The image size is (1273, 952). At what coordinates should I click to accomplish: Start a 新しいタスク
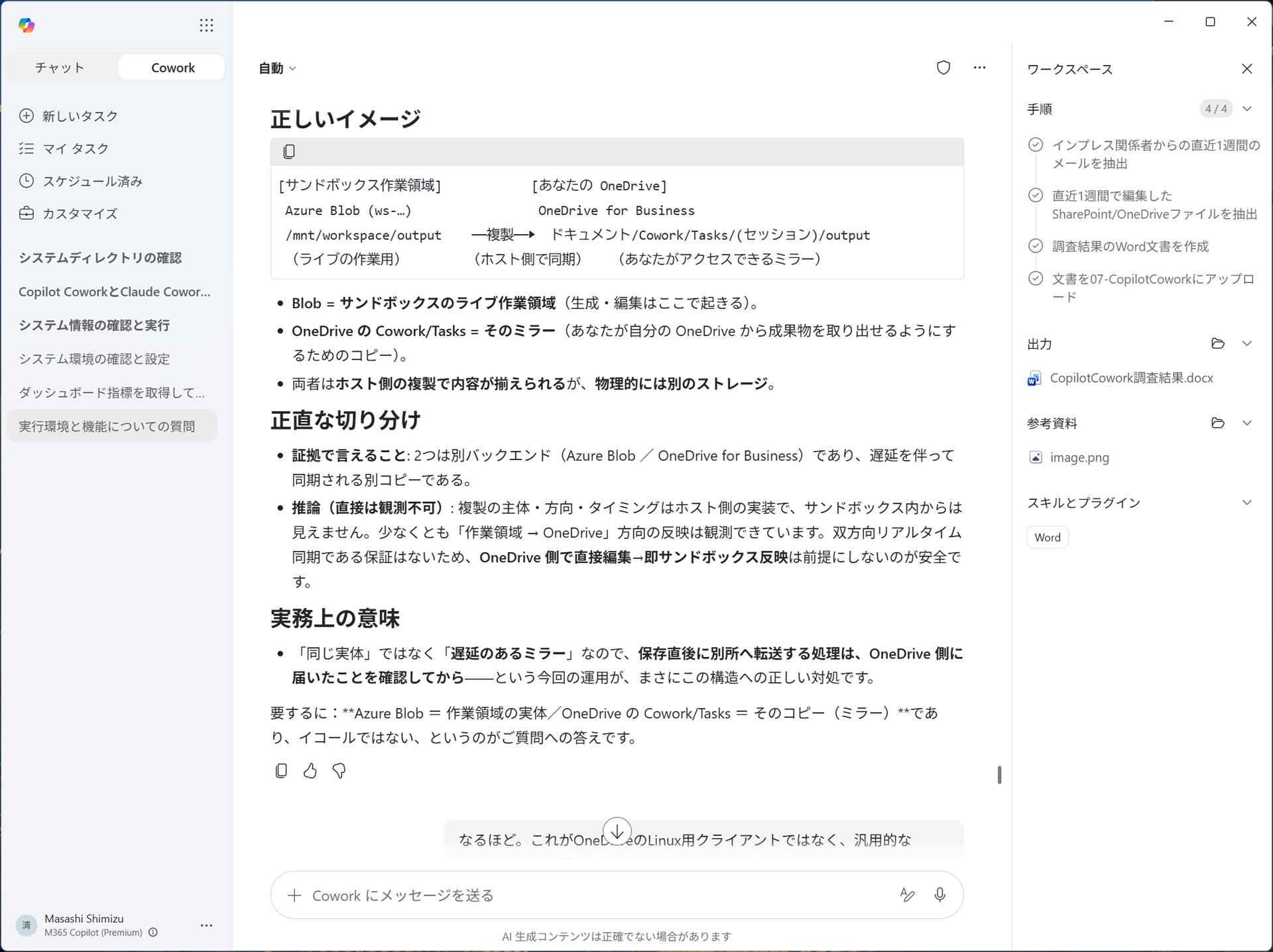(x=68, y=116)
